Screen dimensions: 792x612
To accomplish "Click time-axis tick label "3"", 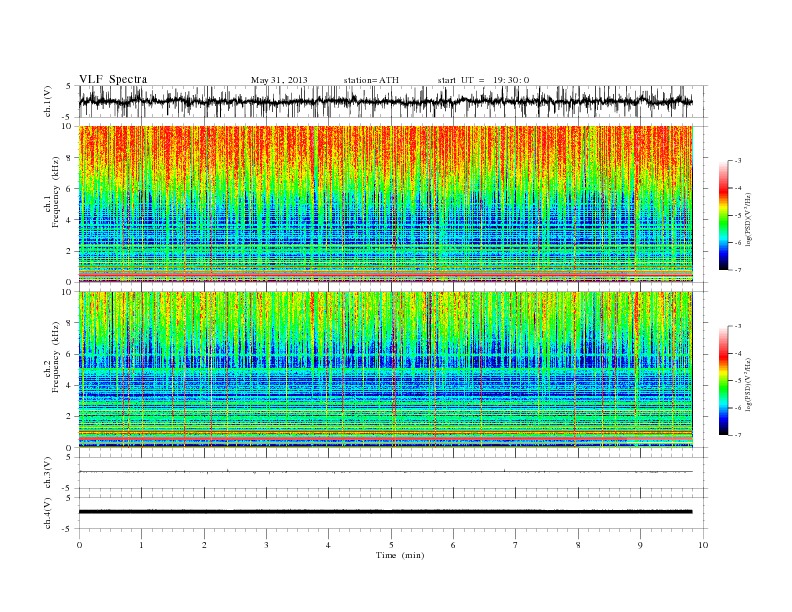I will (x=266, y=545).
